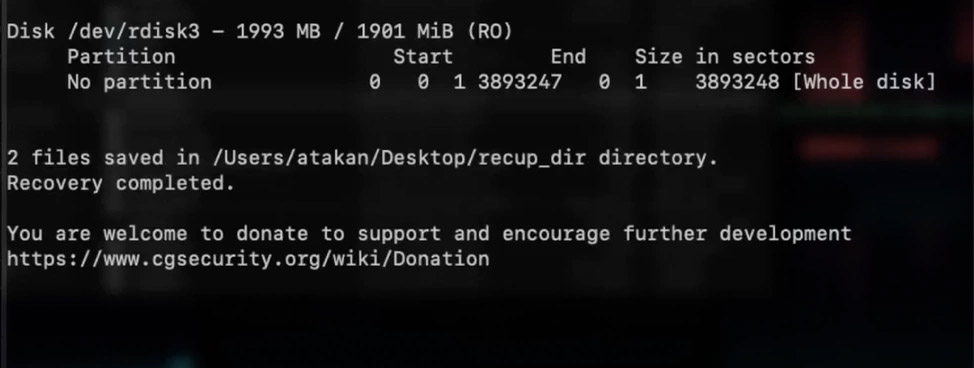The width and height of the screenshot is (974, 368).
Task: Click the "2 files saved in" text
Action: pos(103,158)
